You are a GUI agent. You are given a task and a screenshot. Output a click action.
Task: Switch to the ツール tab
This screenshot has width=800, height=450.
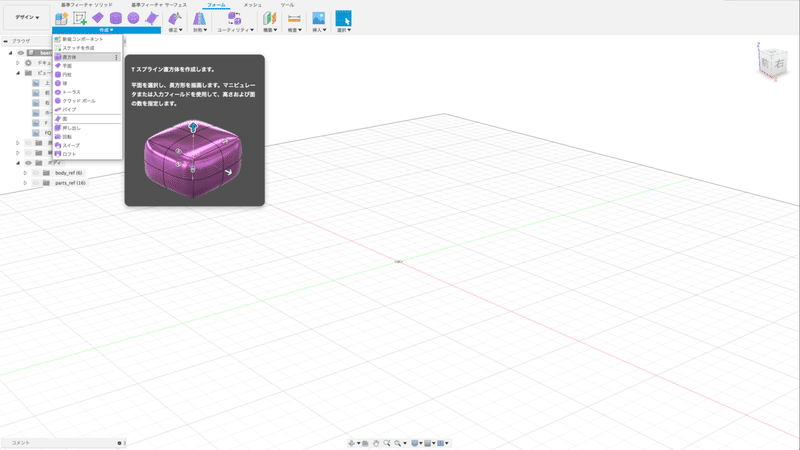click(x=287, y=5)
